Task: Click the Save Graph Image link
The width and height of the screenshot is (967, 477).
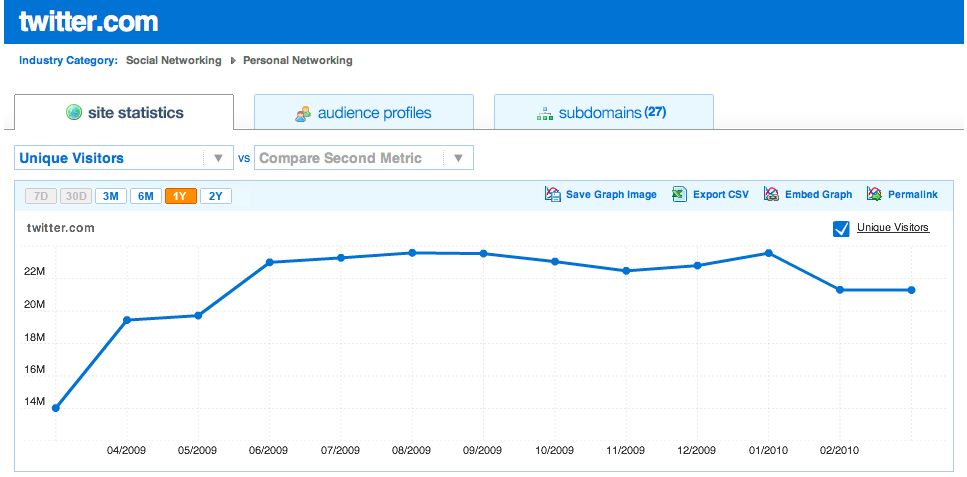Action: [611, 194]
